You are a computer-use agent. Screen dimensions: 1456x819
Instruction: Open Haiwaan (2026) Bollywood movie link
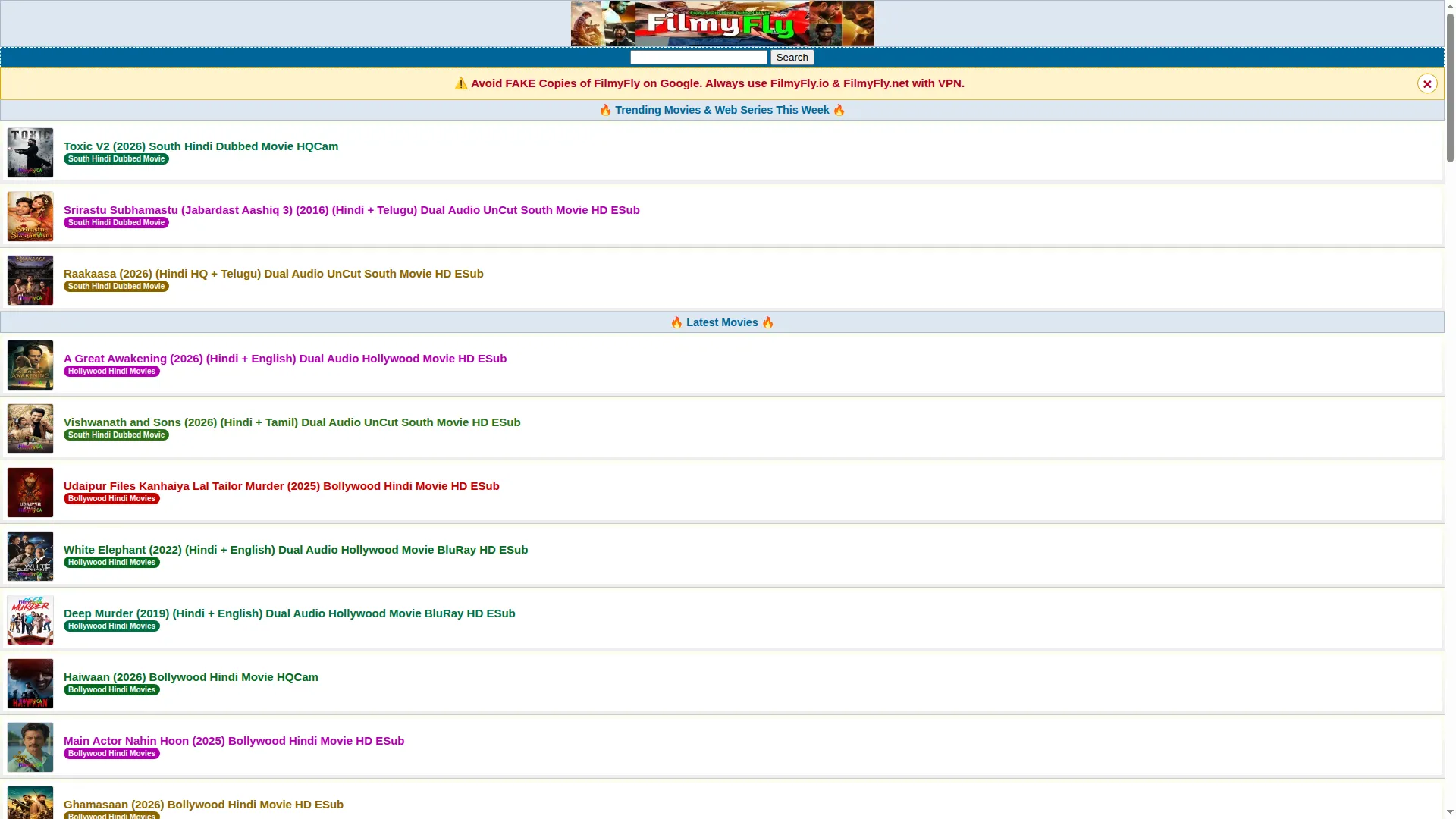pyautogui.click(x=191, y=677)
